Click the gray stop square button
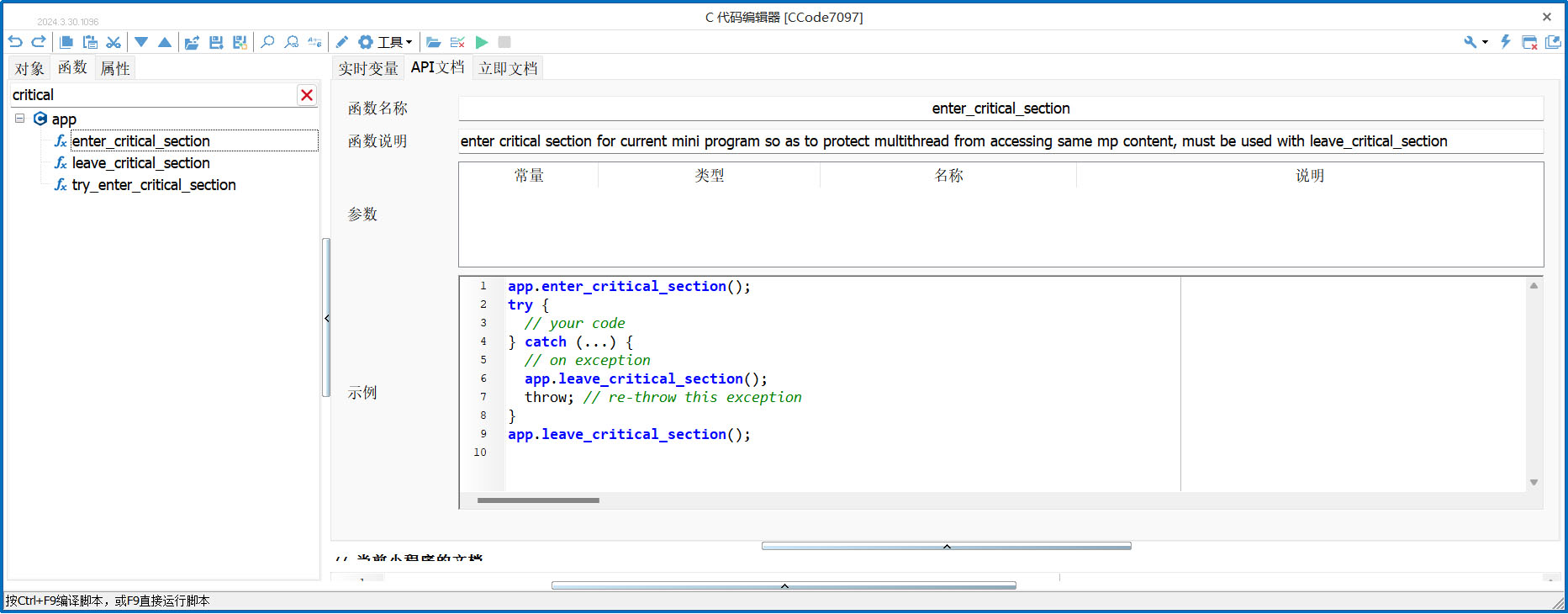1568x614 pixels. pyautogui.click(x=504, y=42)
